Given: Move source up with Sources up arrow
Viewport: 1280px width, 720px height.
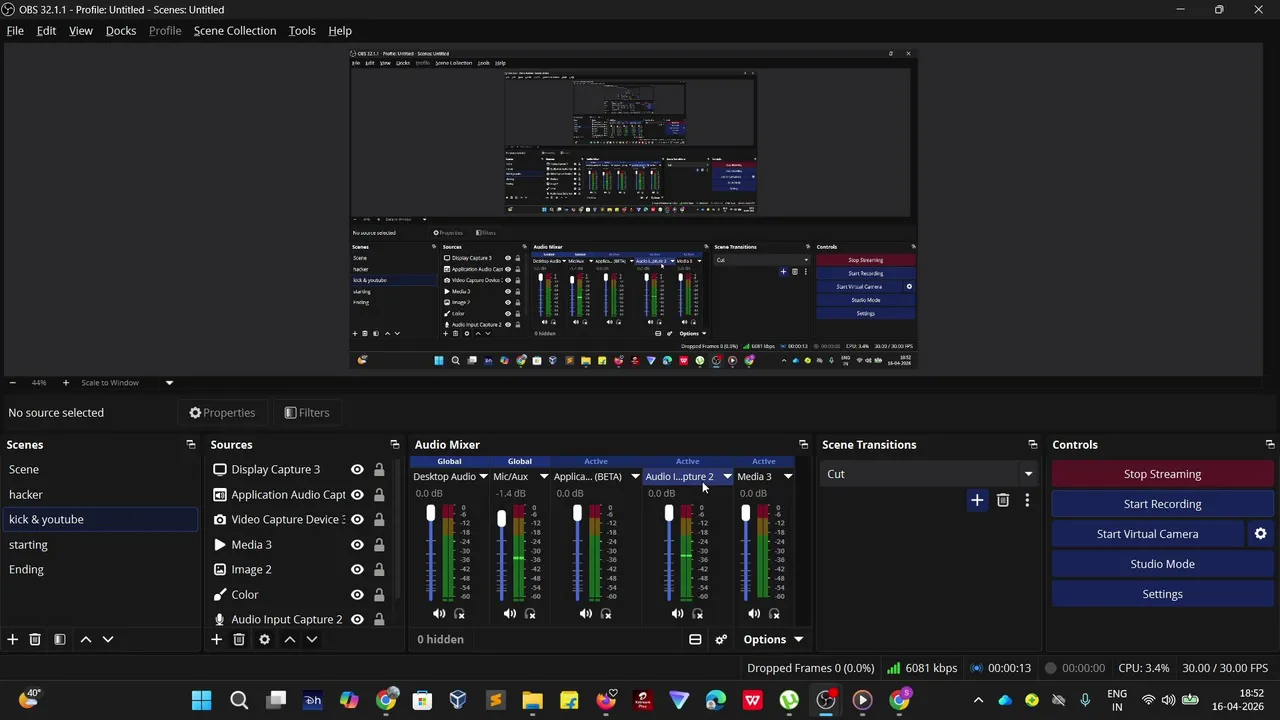Looking at the screenshot, I should [290, 639].
